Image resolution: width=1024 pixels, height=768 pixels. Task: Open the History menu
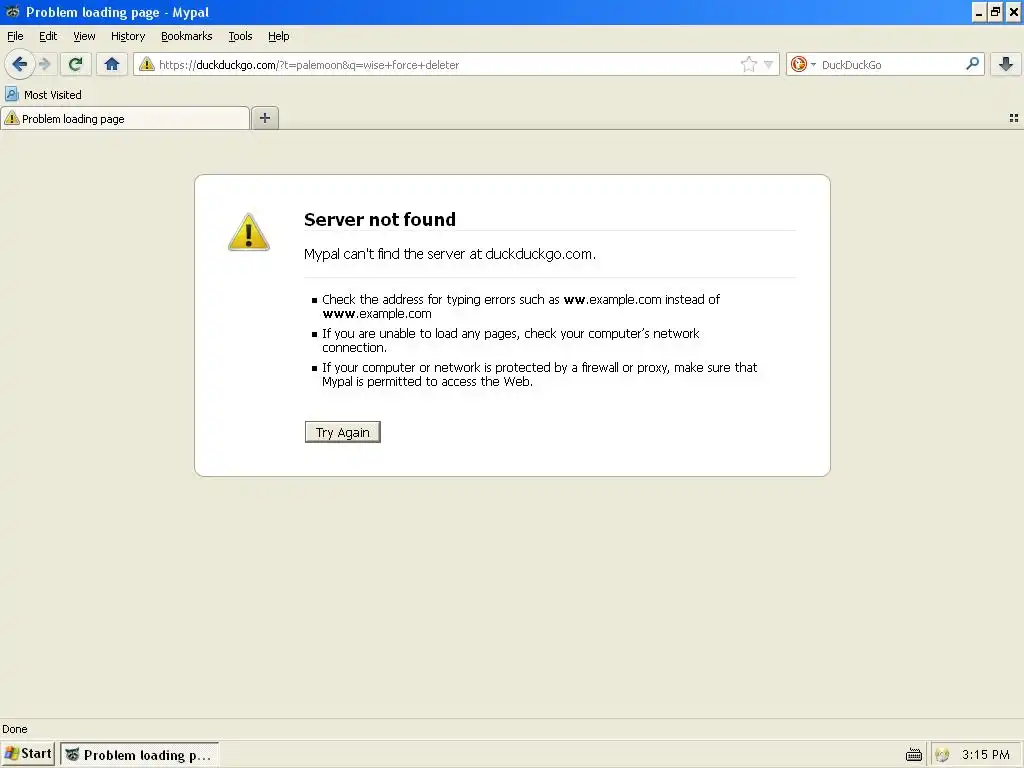pyautogui.click(x=128, y=37)
